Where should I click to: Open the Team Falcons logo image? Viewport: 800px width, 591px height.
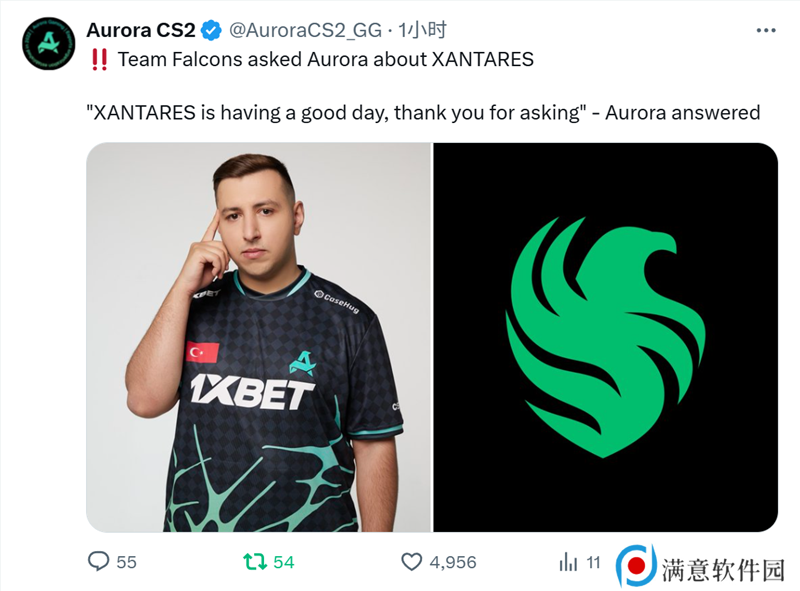pyautogui.click(x=606, y=337)
